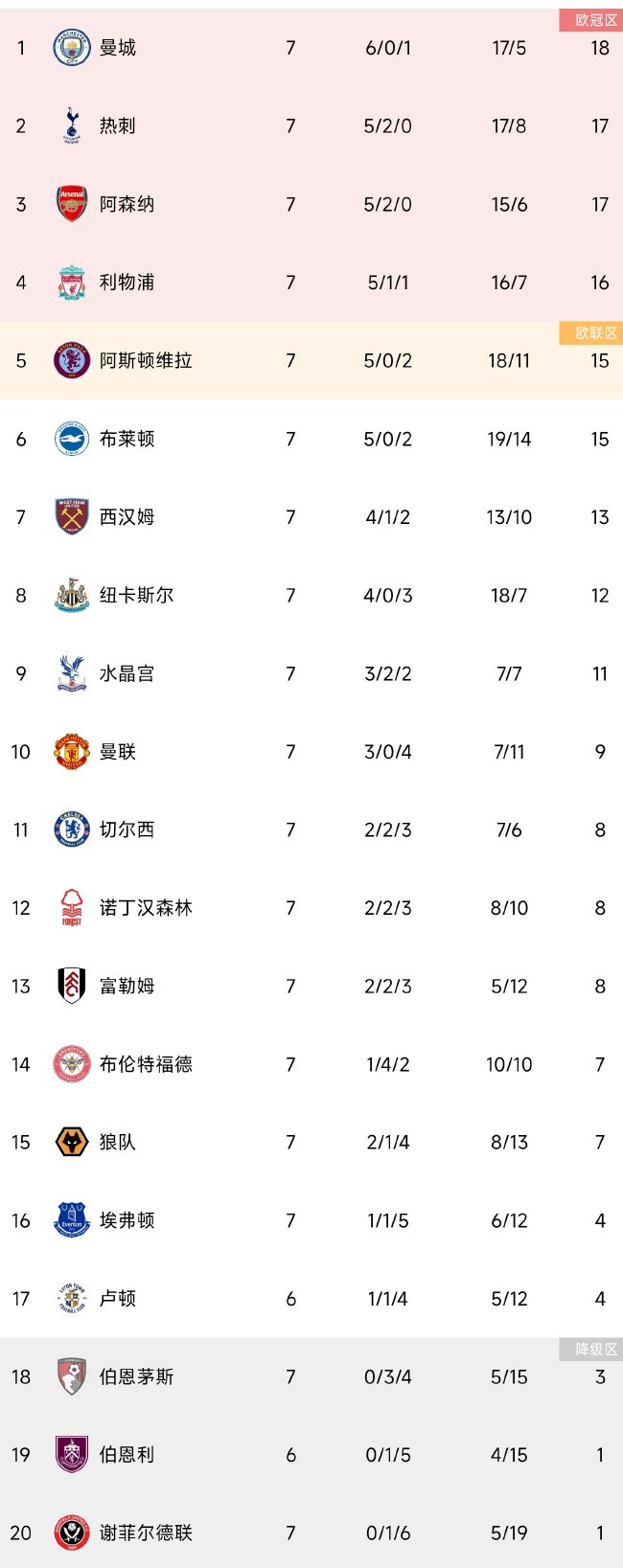Click the Manchester City club crest
623x1568 pixels.
[x=72, y=48]
